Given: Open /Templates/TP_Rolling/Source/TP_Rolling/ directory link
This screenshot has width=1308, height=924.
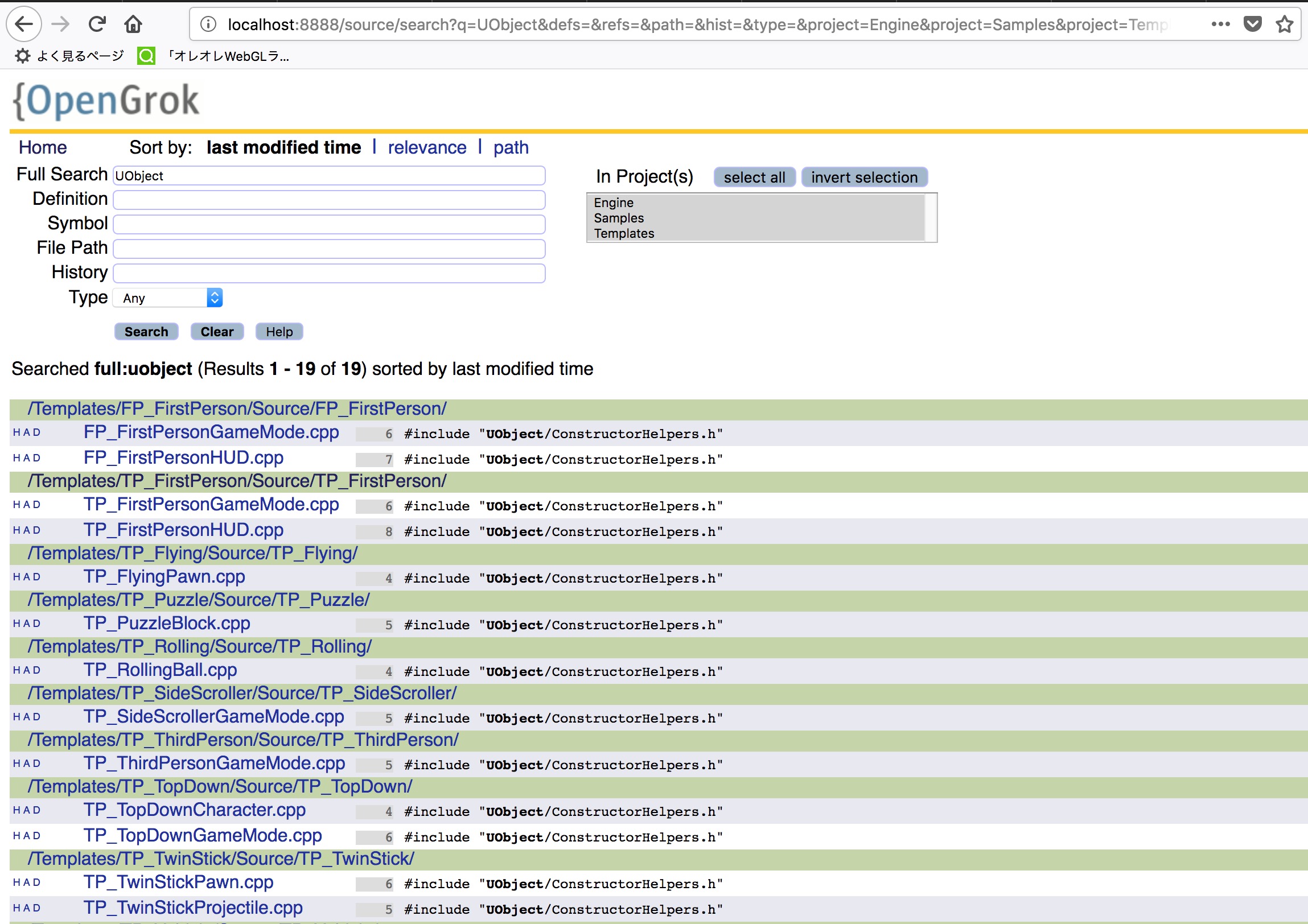Looking at the screenshot, I should click(200, 647).
